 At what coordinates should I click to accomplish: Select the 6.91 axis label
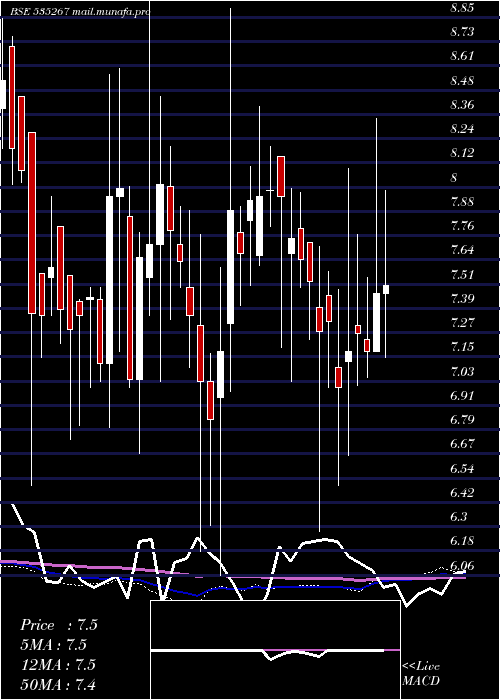click(462, 396)
